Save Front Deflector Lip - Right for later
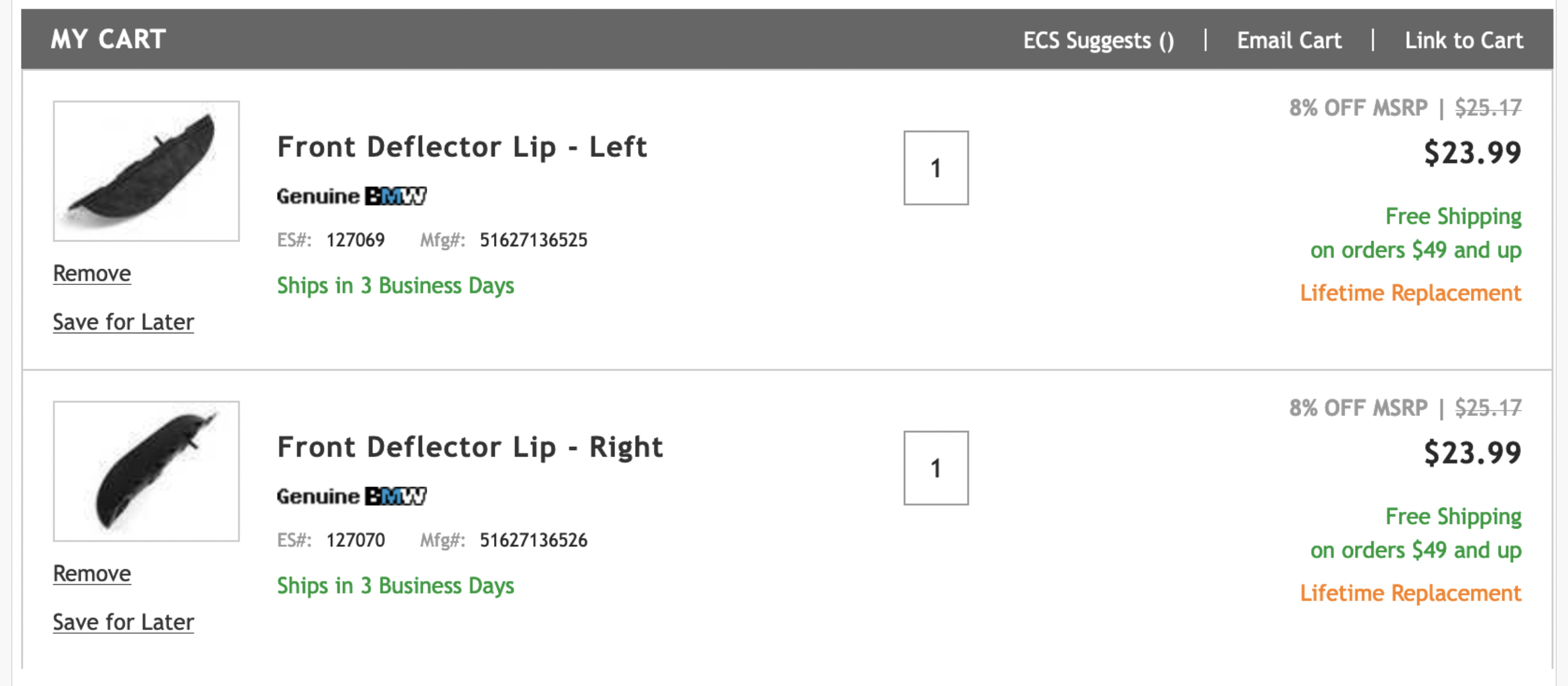 coord(123,622)
